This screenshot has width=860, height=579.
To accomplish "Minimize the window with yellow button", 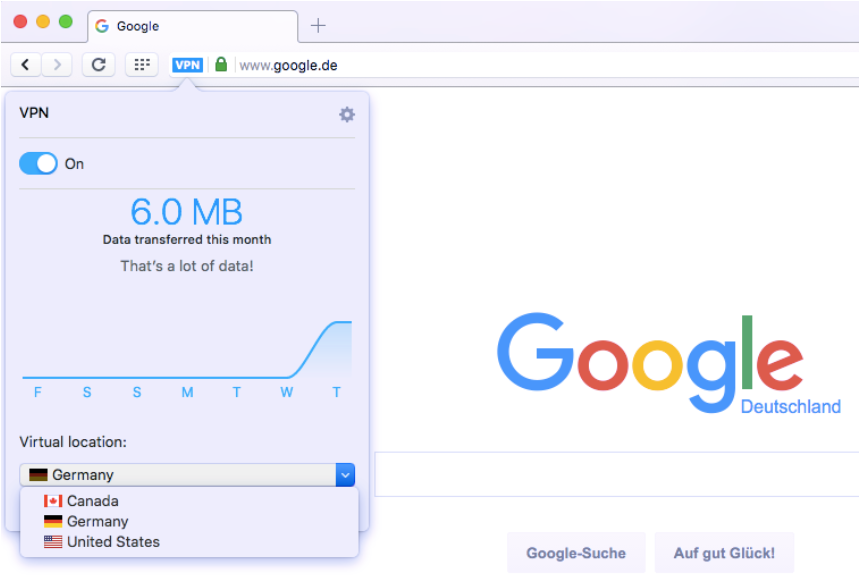I will [43, 21].
